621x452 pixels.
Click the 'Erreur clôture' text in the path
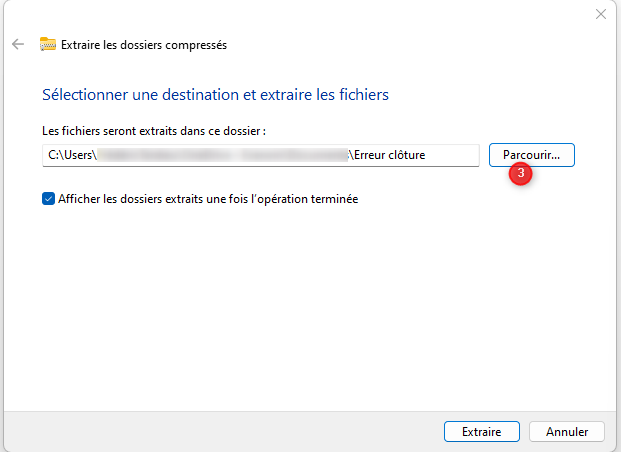(388, 155)
